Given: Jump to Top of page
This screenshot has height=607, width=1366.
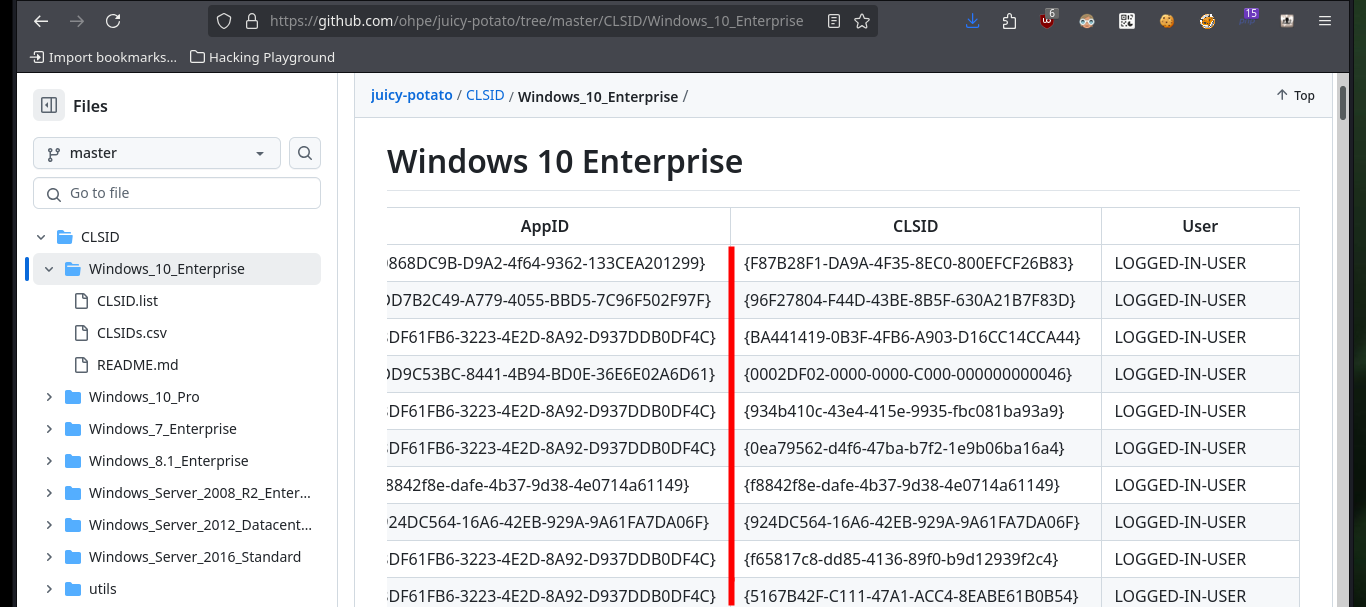Looking at the screenshot, I should coord(1295,95).
